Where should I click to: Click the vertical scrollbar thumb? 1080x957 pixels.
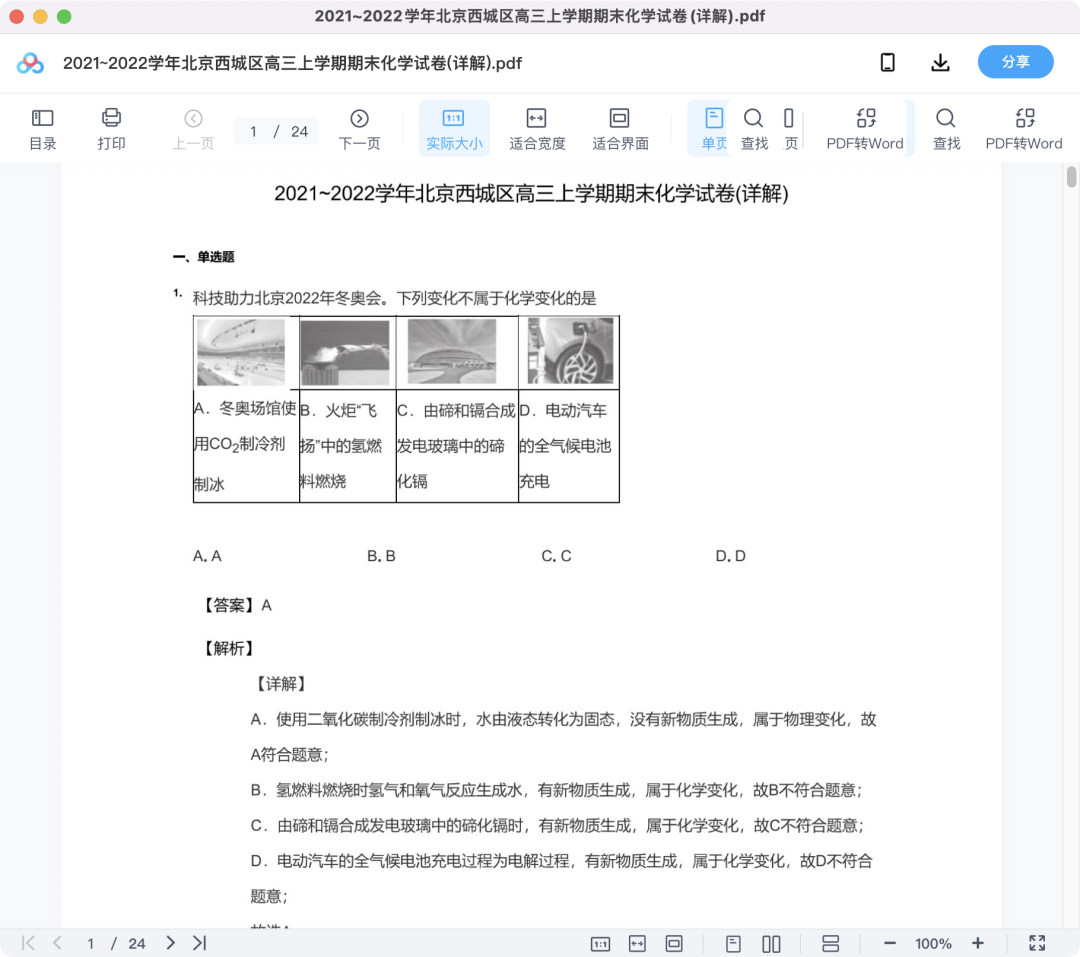(x=1071, y=176)
